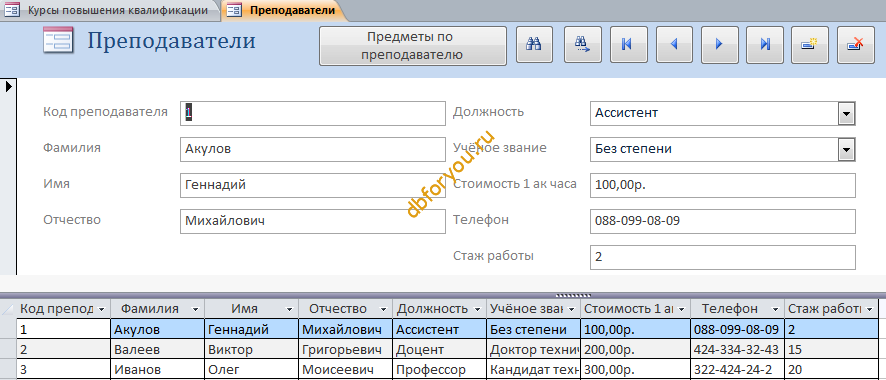
Task: Select the Преподаватели tab
Action: click(x=283, y=10)
